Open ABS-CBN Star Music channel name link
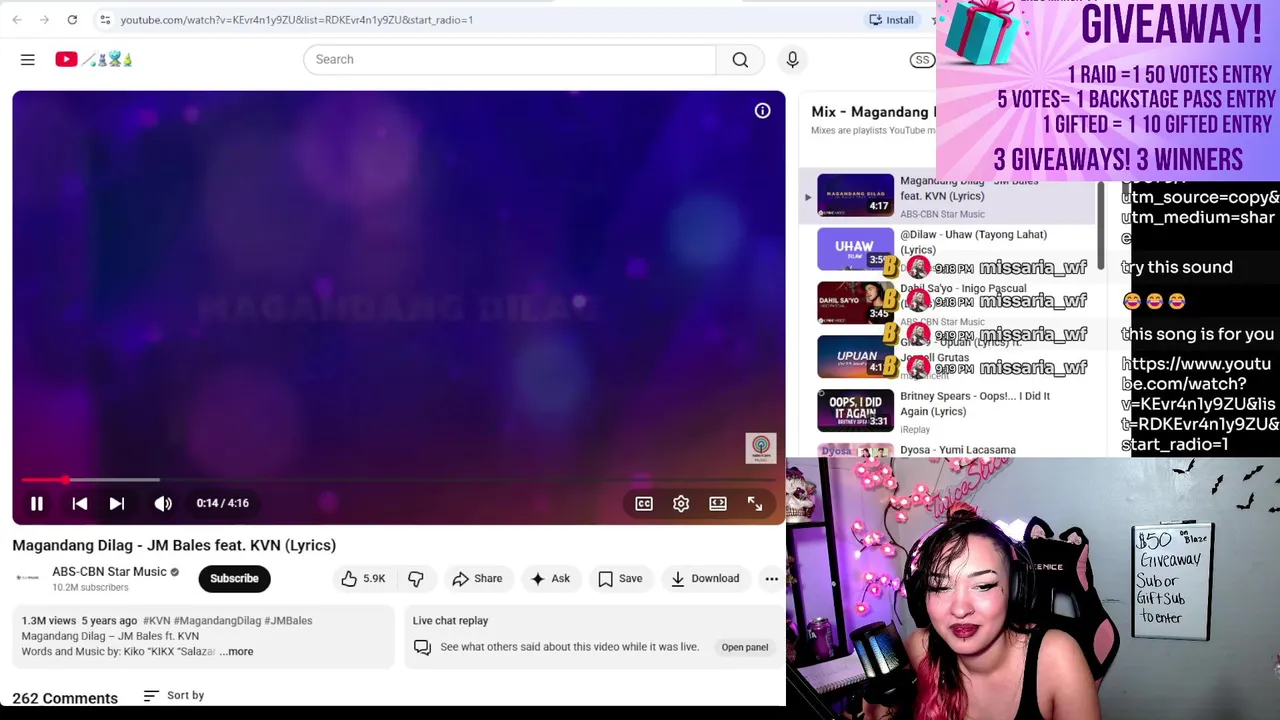Viewport: 1280px width, 720px height. [x=109, y=572]
